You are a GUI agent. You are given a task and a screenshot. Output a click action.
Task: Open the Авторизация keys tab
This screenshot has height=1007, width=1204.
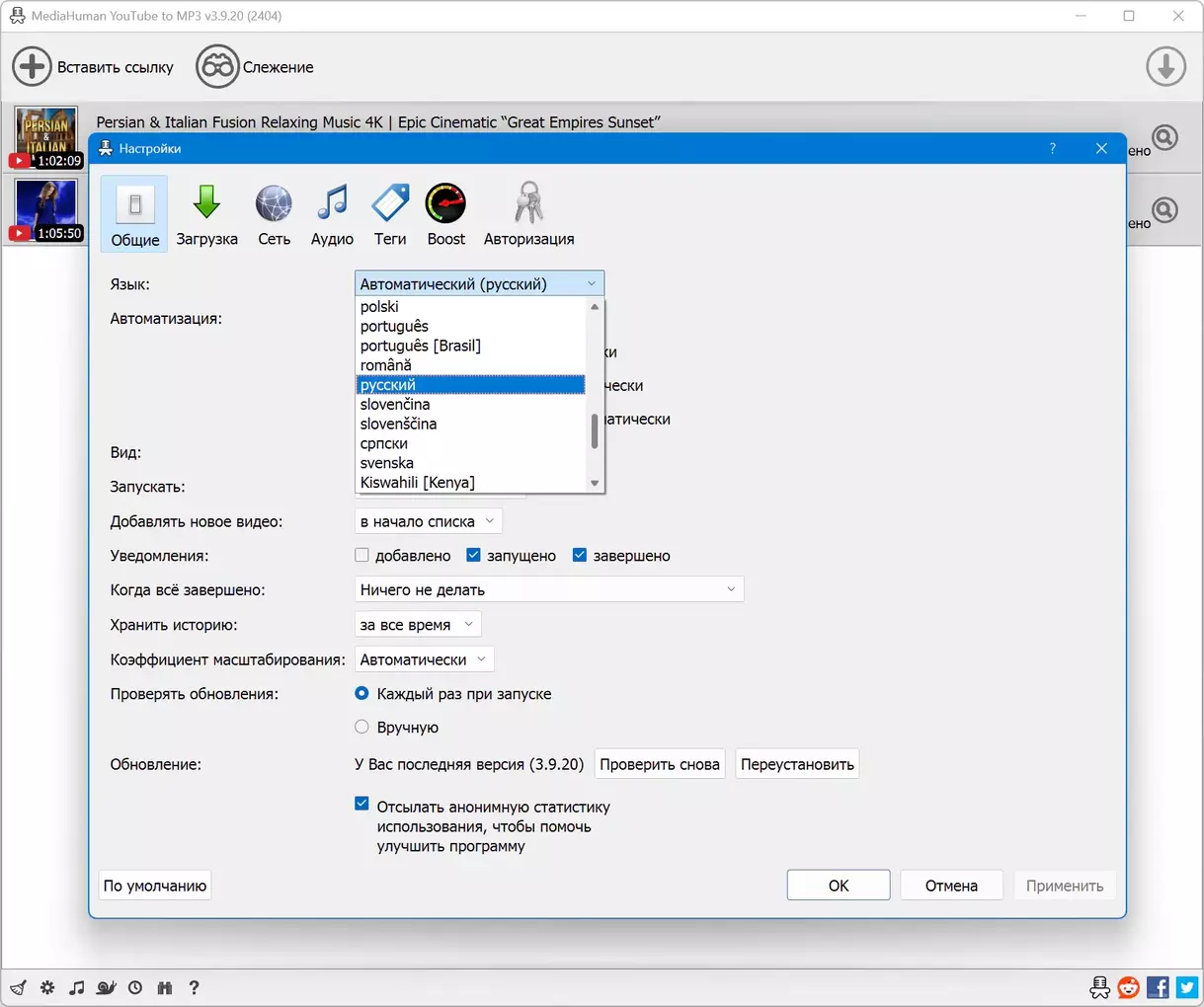[528, 214]
